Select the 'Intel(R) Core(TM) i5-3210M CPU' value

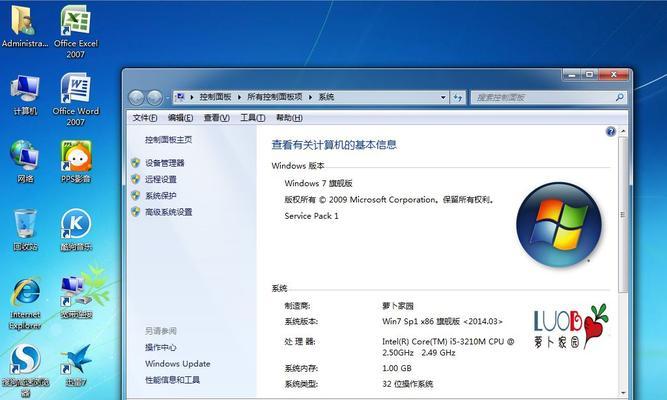pos(443,341)
